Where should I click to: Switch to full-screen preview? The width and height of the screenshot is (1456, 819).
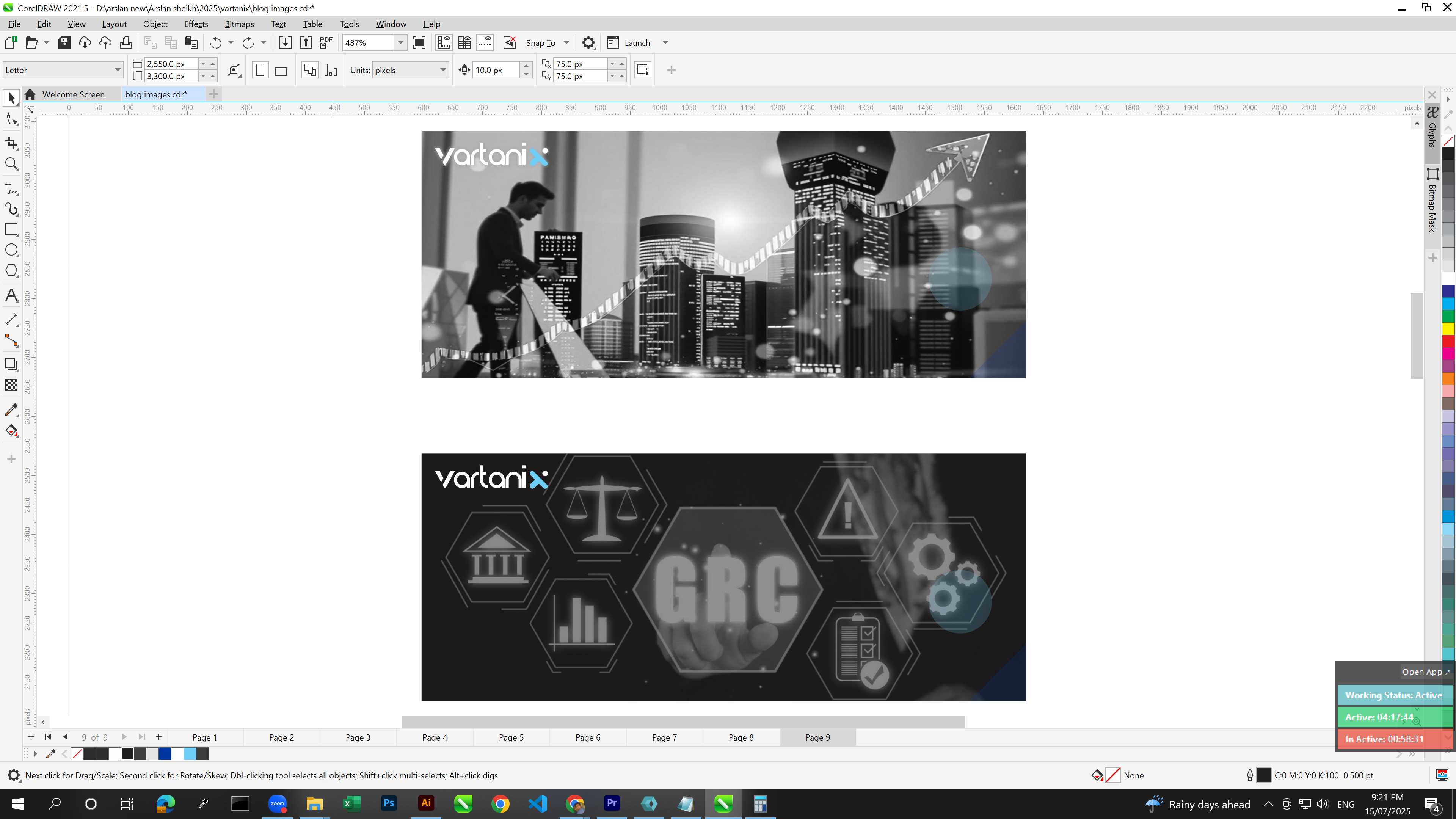(x=419, y=42)
